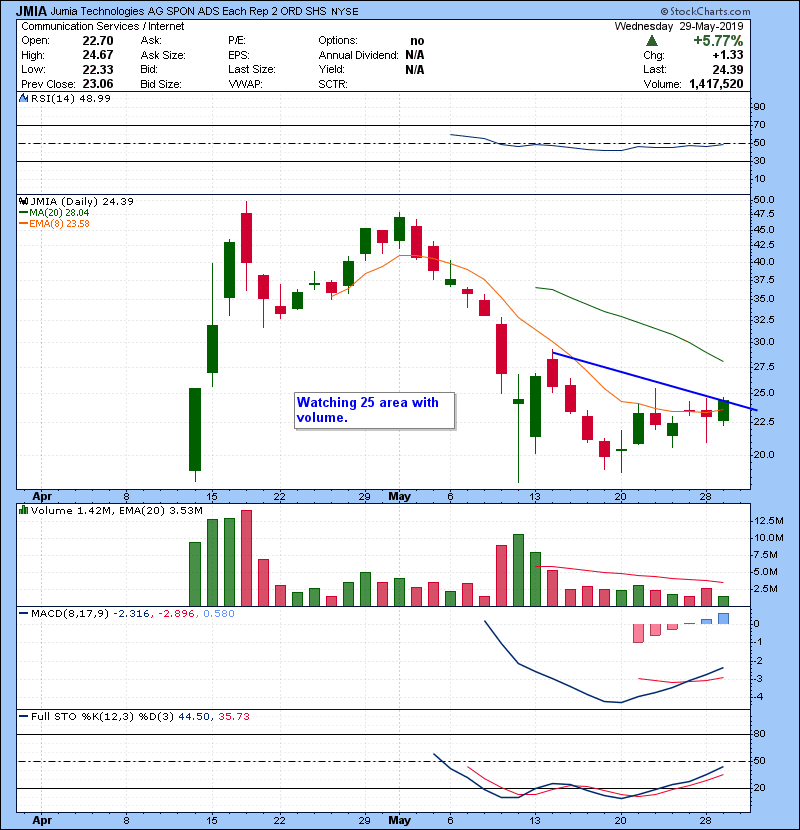Click the SCTR label
800x830 pixels.
pos(332,84)
